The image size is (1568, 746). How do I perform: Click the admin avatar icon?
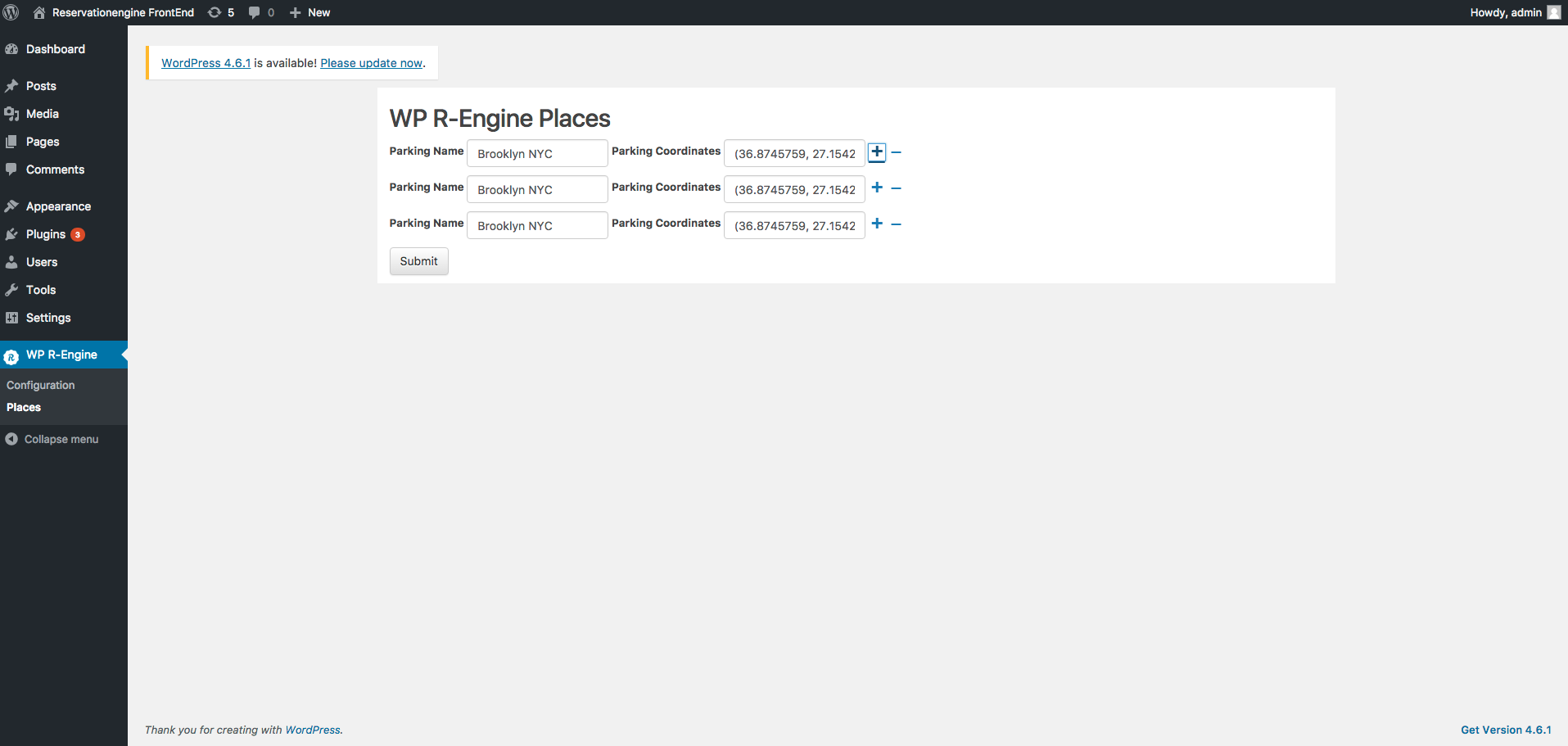pyautogui.click(x=1553, y=12)
